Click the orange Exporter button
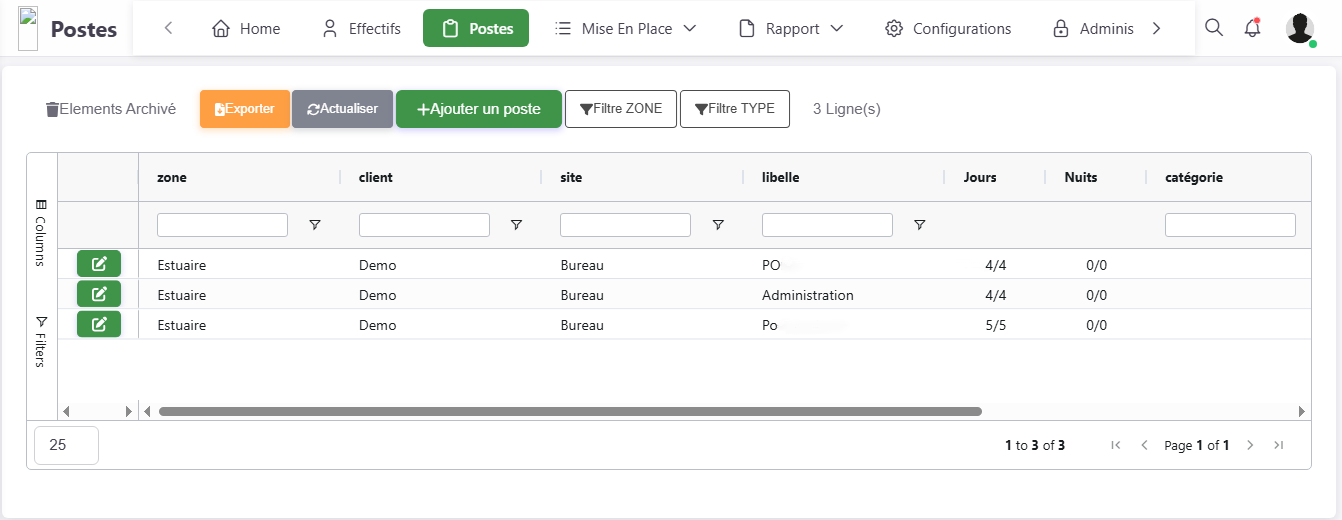This screenshot has width=1342, height=520. coord(245,109)
